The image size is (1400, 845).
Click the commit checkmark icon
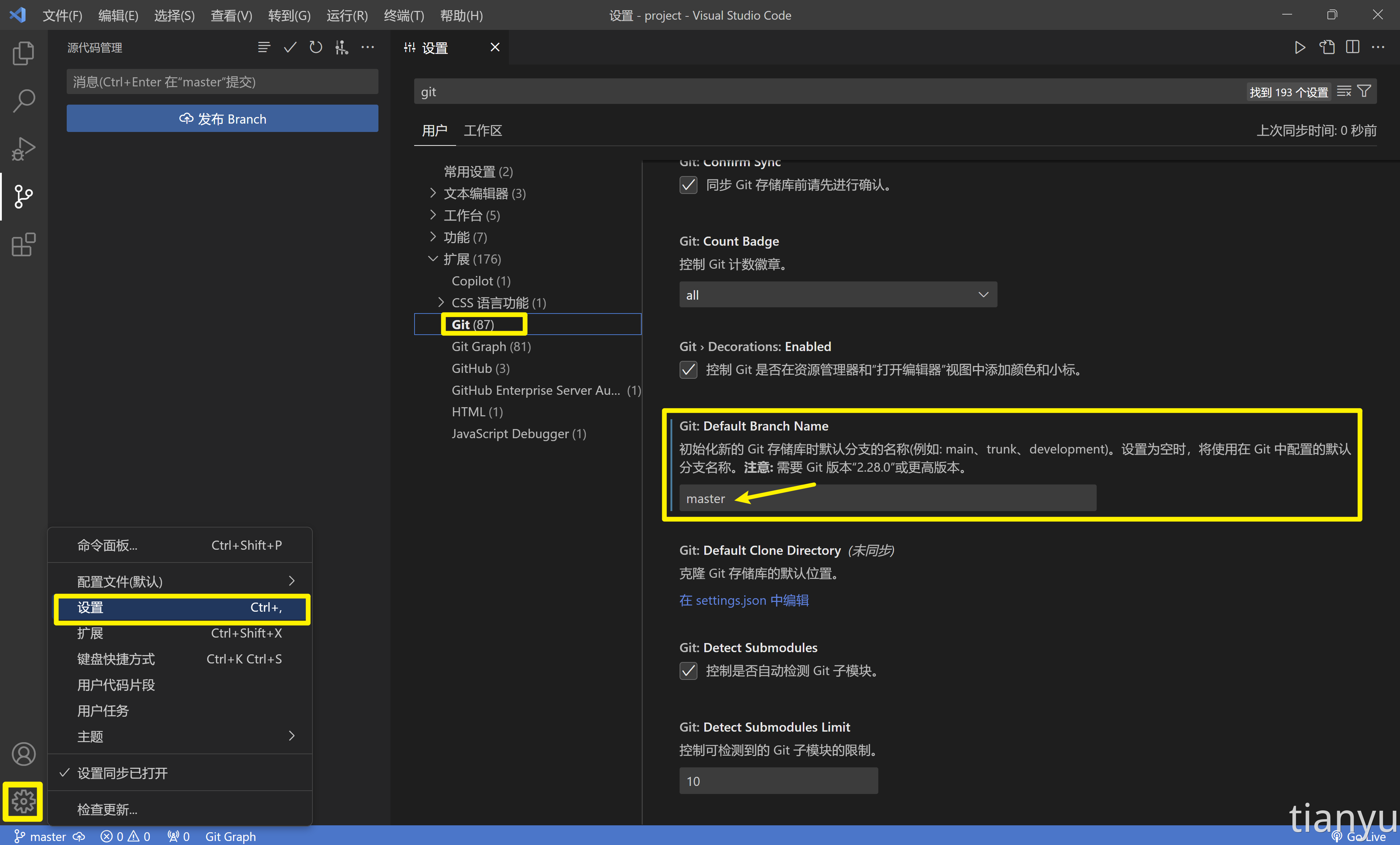click(x=290, y=47)
